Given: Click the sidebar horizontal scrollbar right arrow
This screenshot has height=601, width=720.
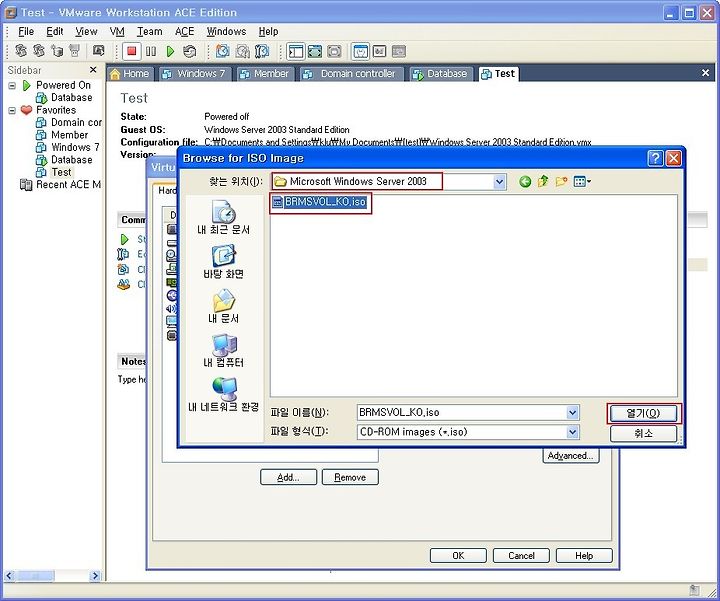Looking at the screenshot, I should (x=95, y=575).
